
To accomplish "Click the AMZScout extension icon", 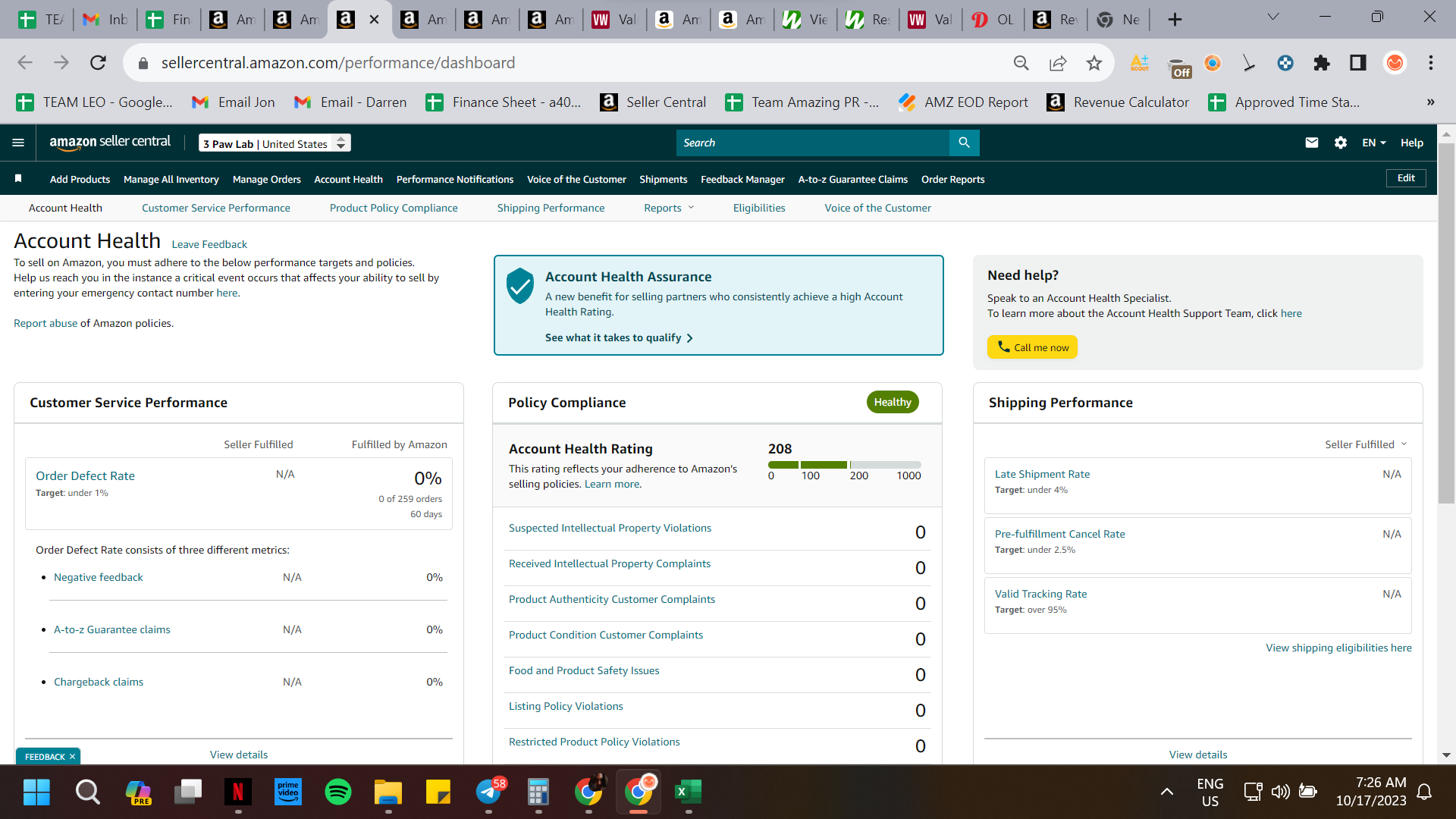I will [1140, 63].
